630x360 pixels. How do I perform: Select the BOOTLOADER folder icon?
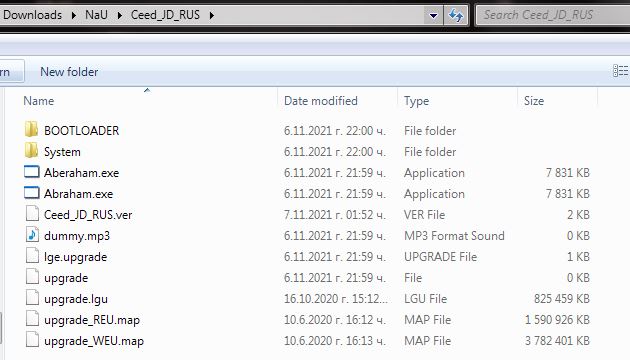31,130
